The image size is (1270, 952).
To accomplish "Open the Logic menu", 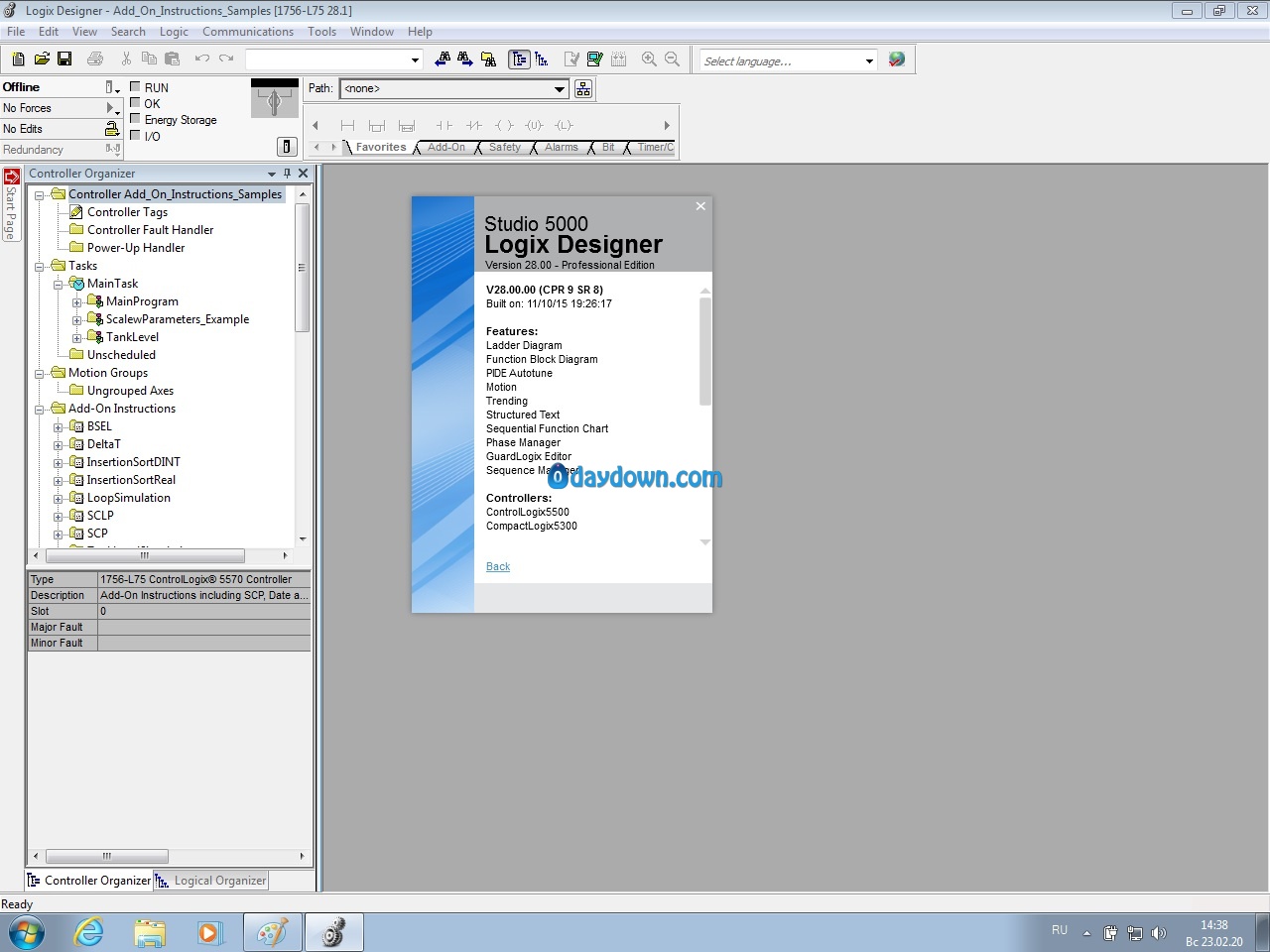I will pyautogui.click(x=174, y=32).
